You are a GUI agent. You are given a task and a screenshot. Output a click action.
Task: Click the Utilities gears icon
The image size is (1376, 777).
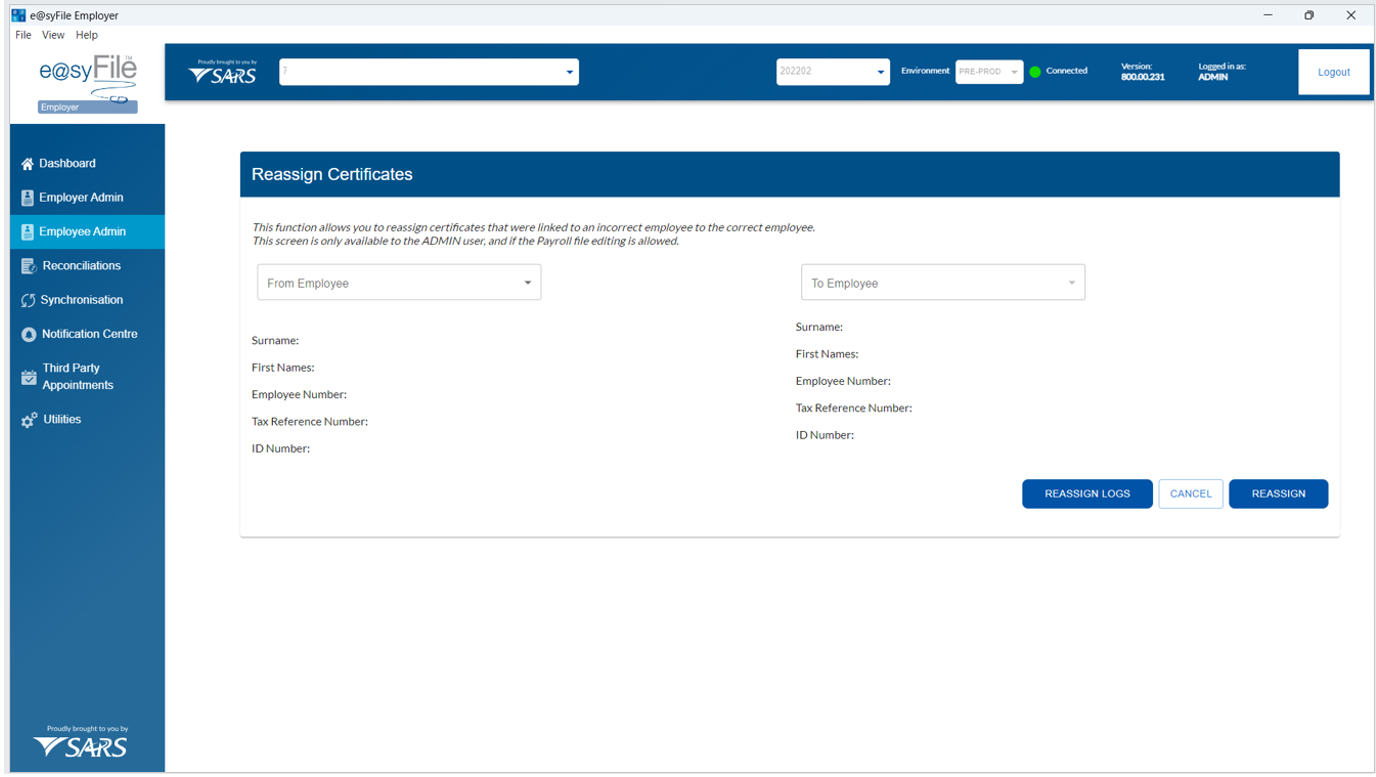click(29, 420)
